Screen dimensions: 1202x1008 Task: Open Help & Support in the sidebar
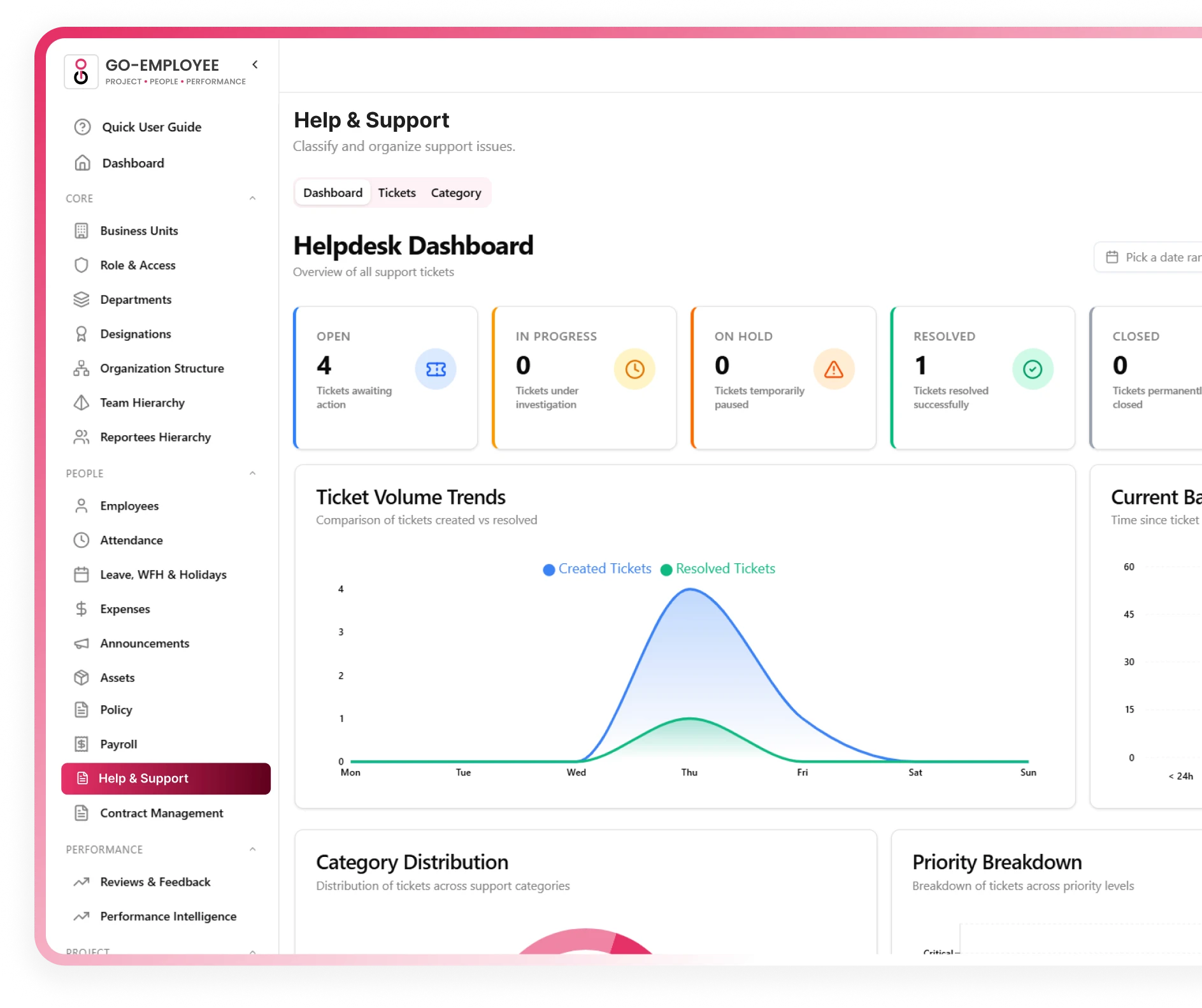tap(166, 779)
